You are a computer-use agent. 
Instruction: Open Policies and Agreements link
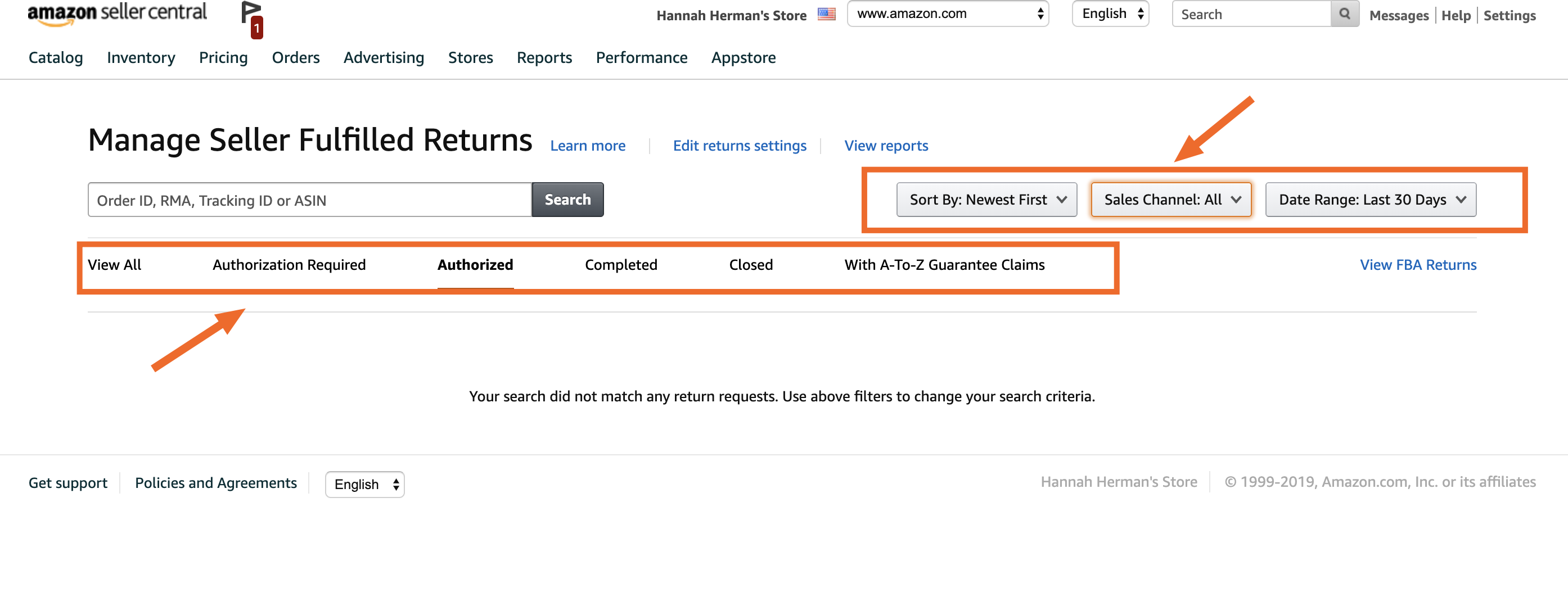click(x=215, y=483)
